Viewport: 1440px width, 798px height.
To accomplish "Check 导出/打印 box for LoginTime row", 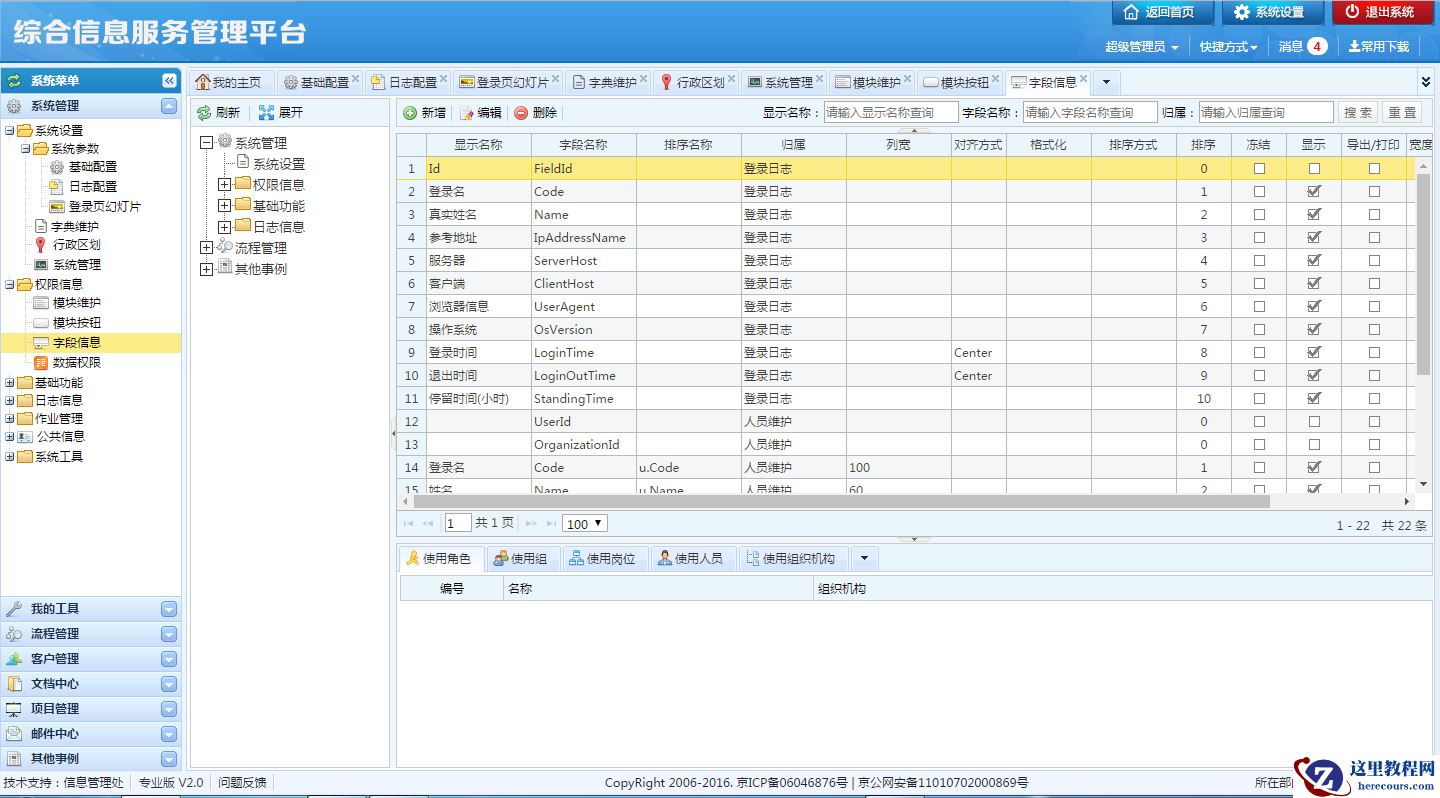I will [1374, 353].
